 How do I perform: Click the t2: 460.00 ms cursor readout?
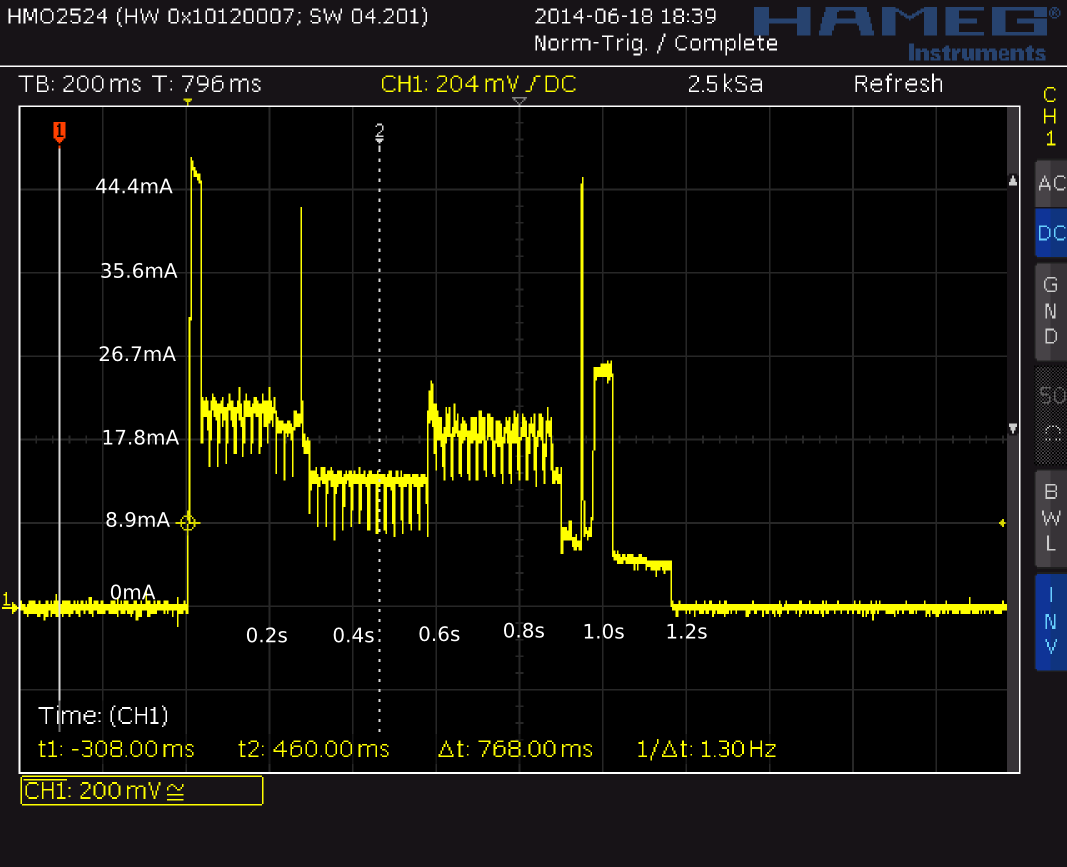click(x=314, y=749)
